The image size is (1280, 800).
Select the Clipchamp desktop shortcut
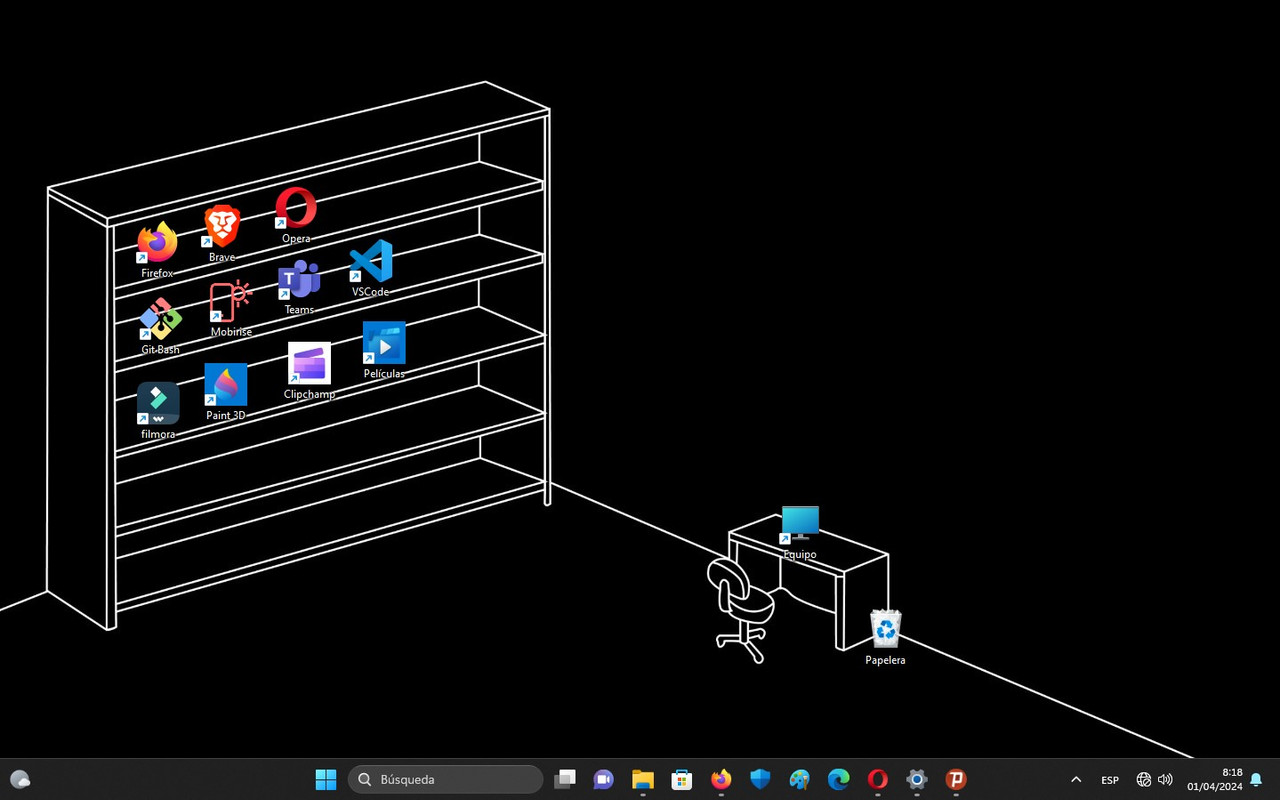tap(309, 371)
